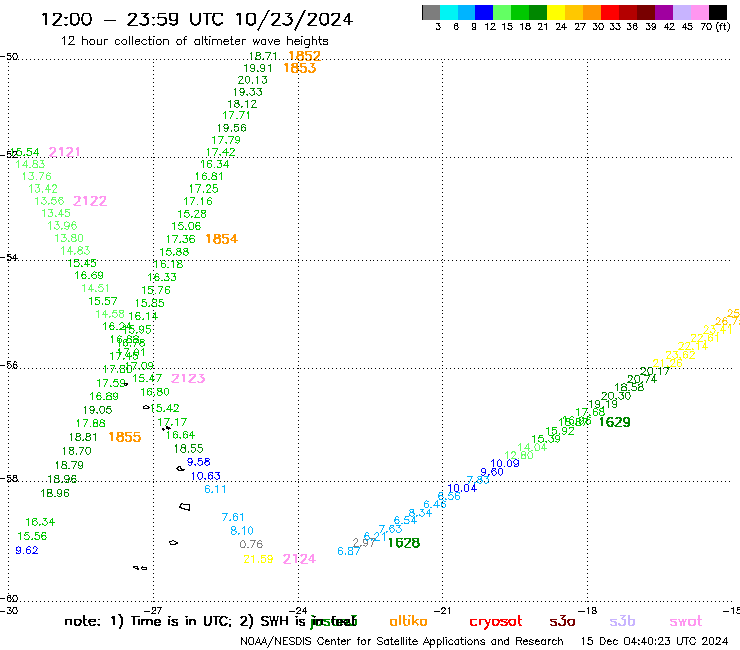Click the red "cryosat" legend label

point(496,621)
